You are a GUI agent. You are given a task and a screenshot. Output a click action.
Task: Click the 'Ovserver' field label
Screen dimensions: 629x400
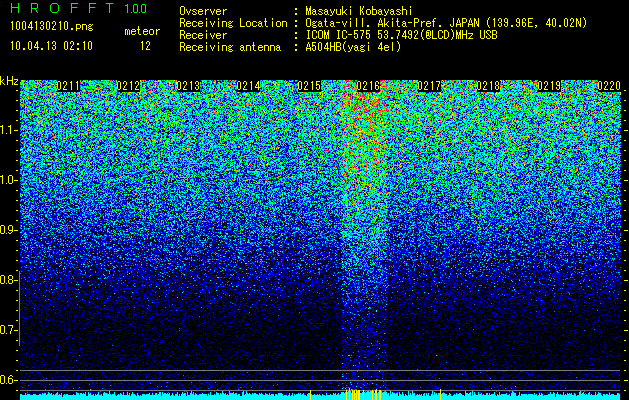[x=203, y=11]
